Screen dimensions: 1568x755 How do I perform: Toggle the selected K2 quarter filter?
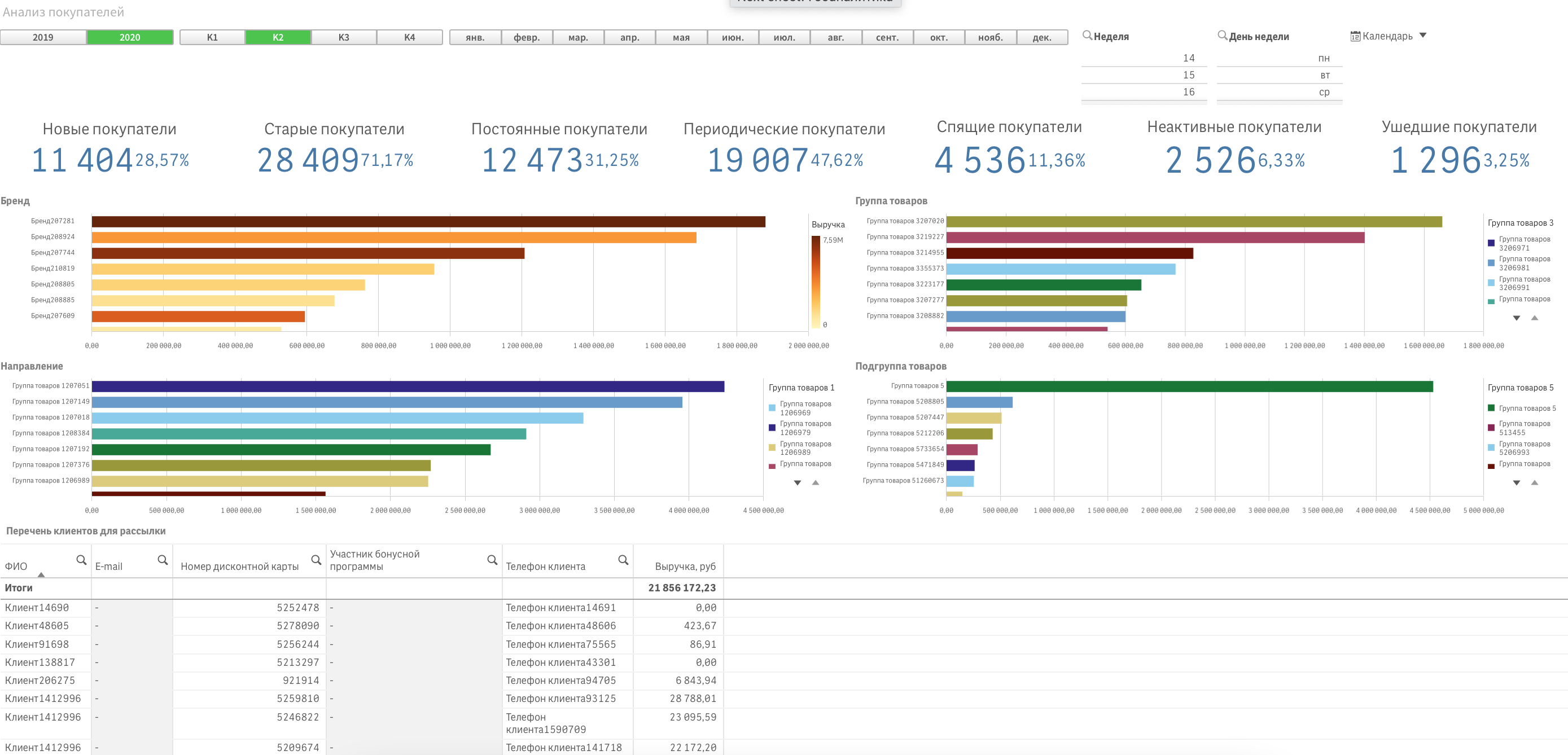(x=278, y=37)
